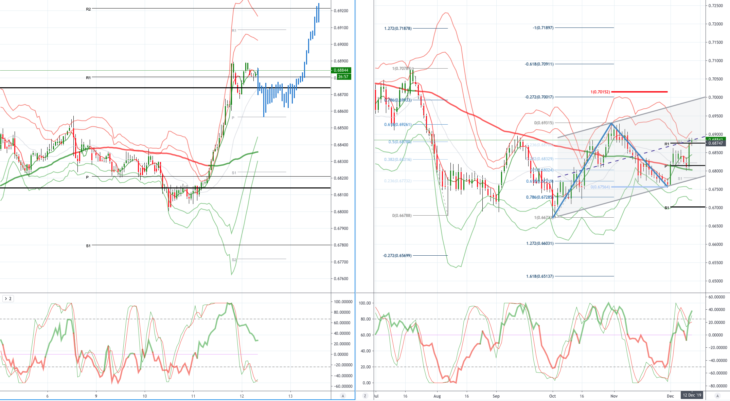Select the green current price label on left chart
This screenshot has height=401, width=730.
[x=341, y=70]
